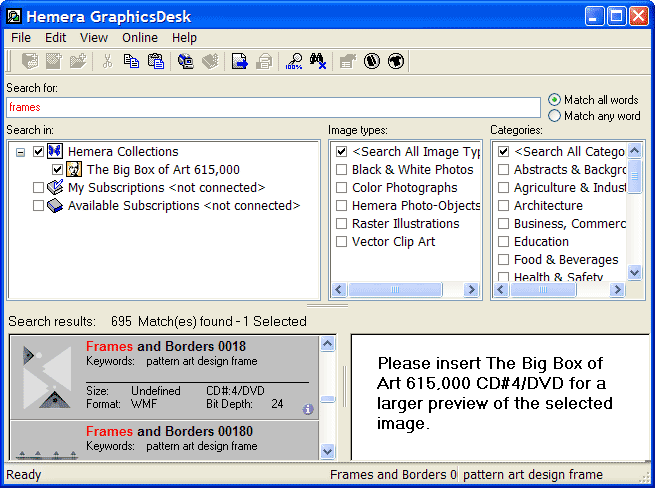Click Categories list scroll down arrow
Viewport: 655px width, 488px height.
(635, 272)
